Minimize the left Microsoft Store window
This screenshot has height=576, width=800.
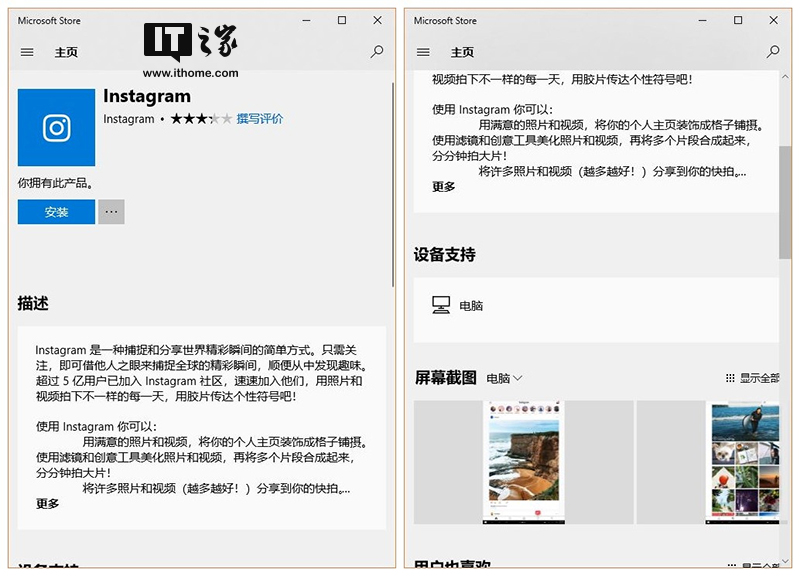pyautogui.click(x=307, y=20)
